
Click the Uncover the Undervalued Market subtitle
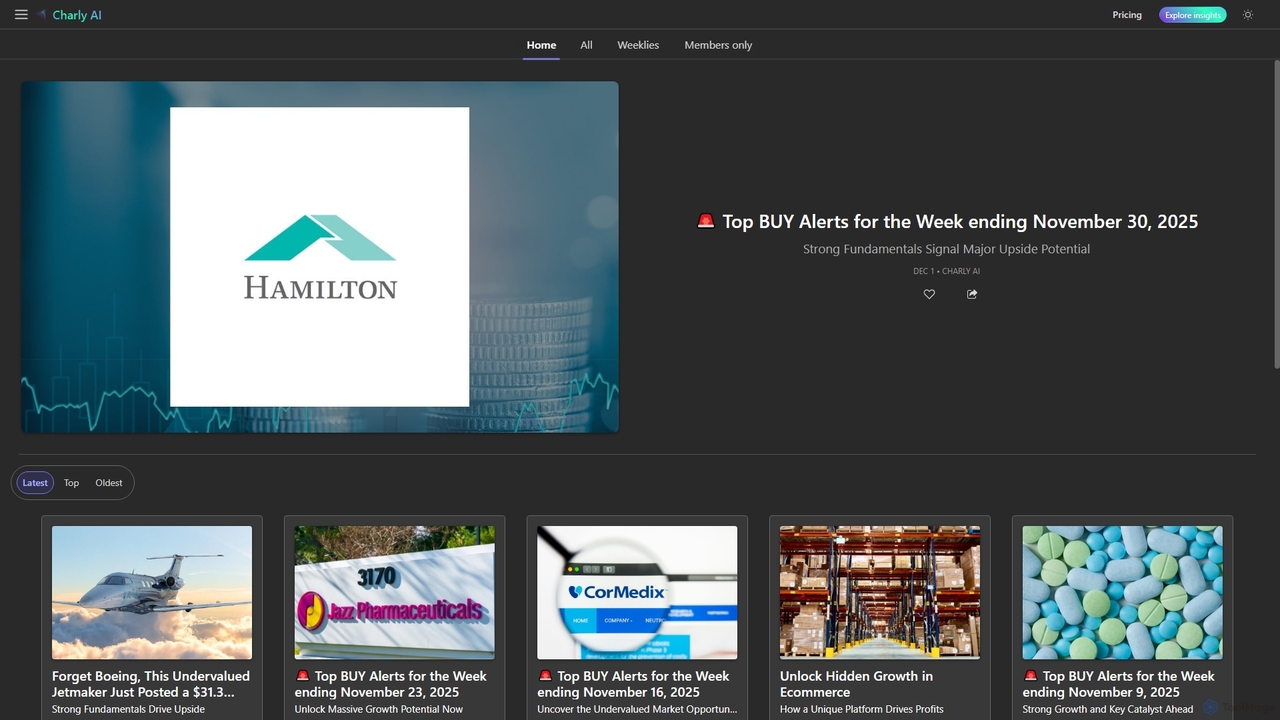637,709
